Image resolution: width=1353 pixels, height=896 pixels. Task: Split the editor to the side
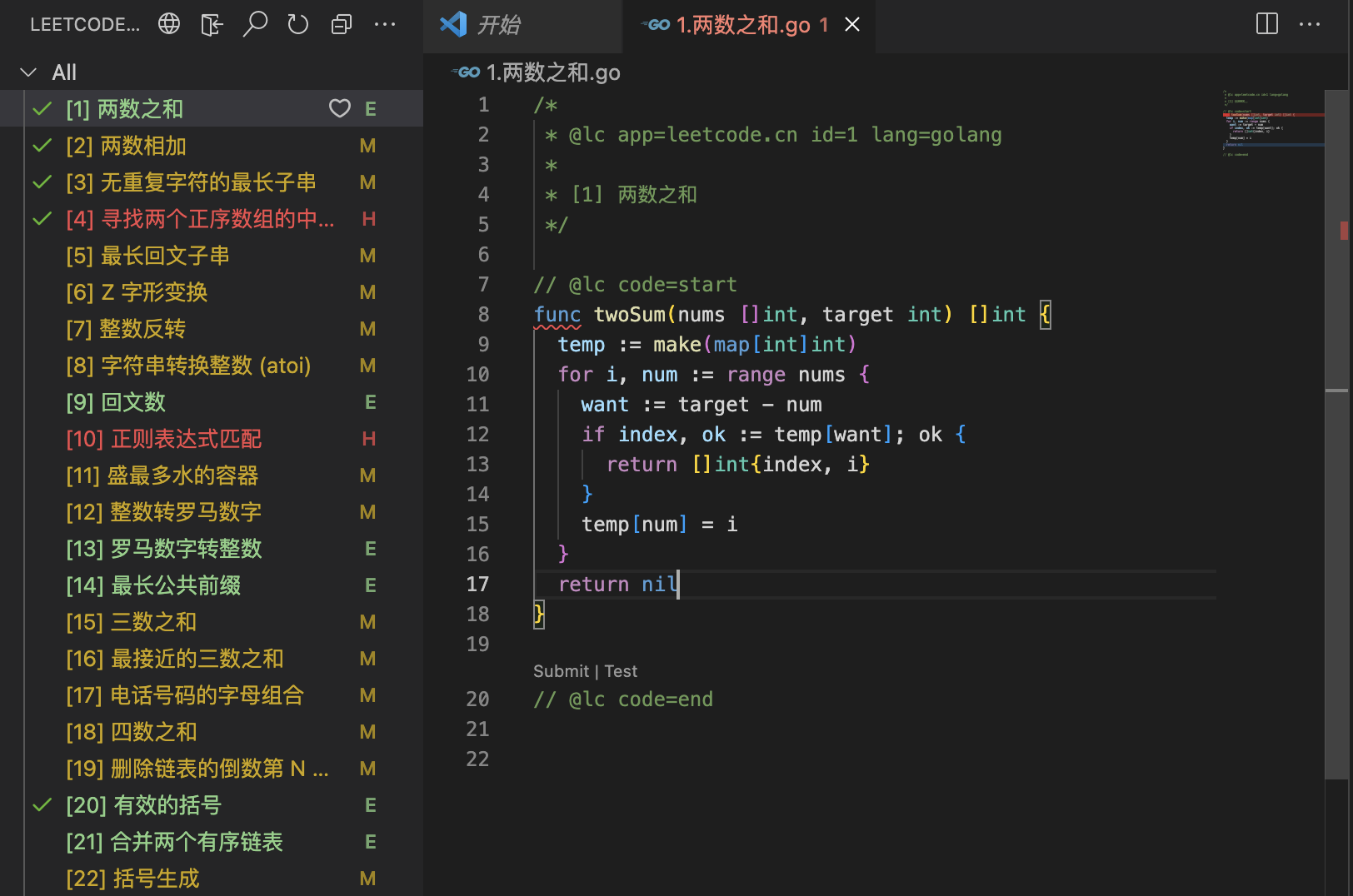point(1266,24)
